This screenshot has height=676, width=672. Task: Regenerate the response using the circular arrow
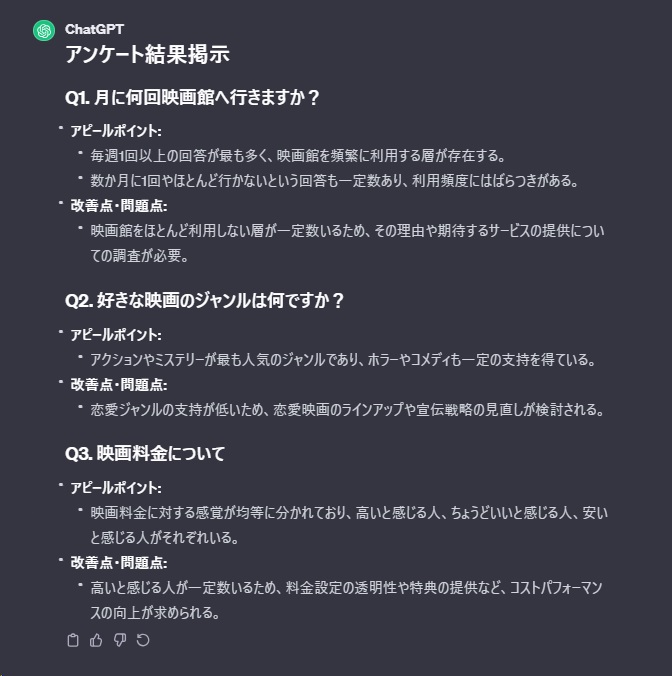tap(143, 640)
